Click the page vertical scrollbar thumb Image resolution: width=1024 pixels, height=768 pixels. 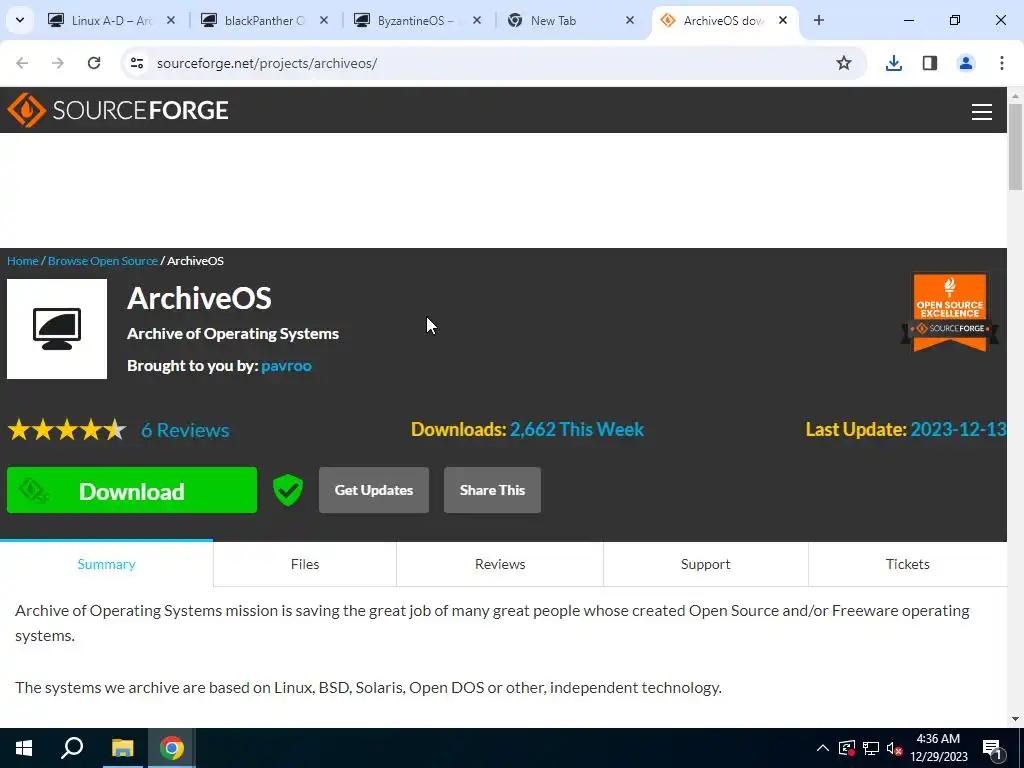[1015, 146]
